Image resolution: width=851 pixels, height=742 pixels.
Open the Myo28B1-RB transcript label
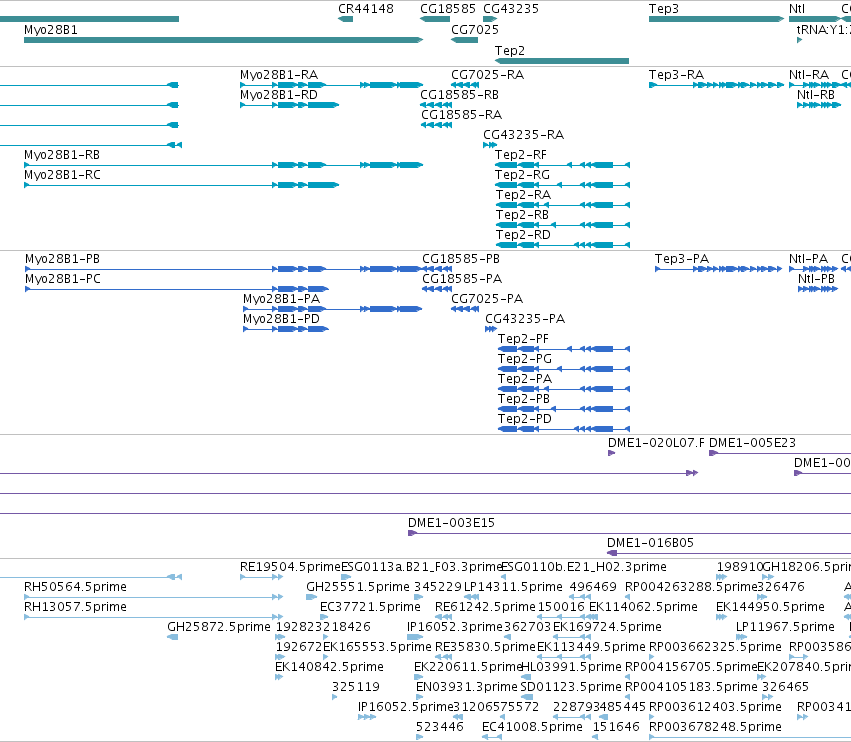point(62,155)
